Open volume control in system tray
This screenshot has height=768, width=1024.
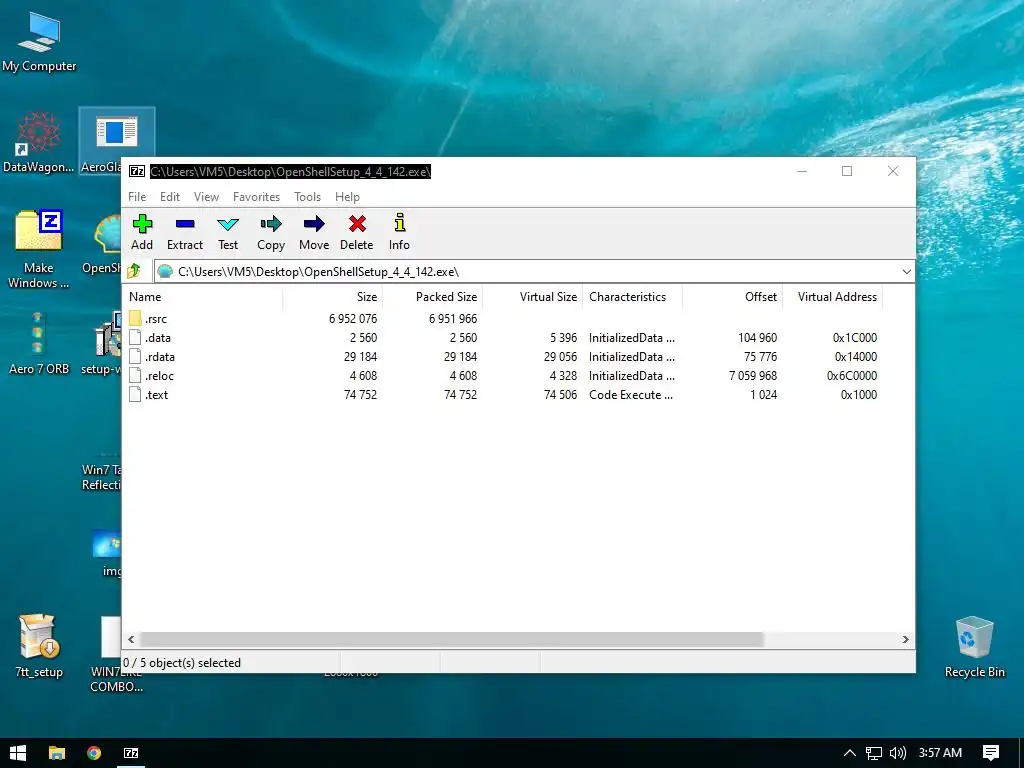(898, 753)
